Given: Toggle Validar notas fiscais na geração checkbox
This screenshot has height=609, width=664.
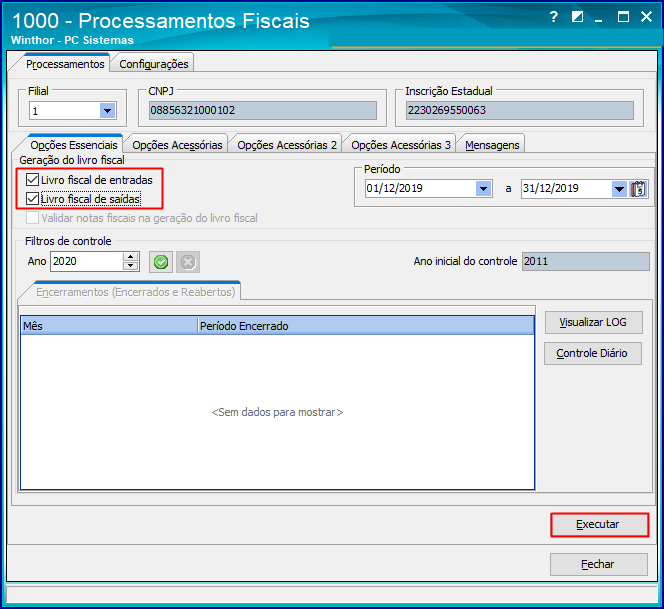Looking at the screenshot, I should (33, 218).
